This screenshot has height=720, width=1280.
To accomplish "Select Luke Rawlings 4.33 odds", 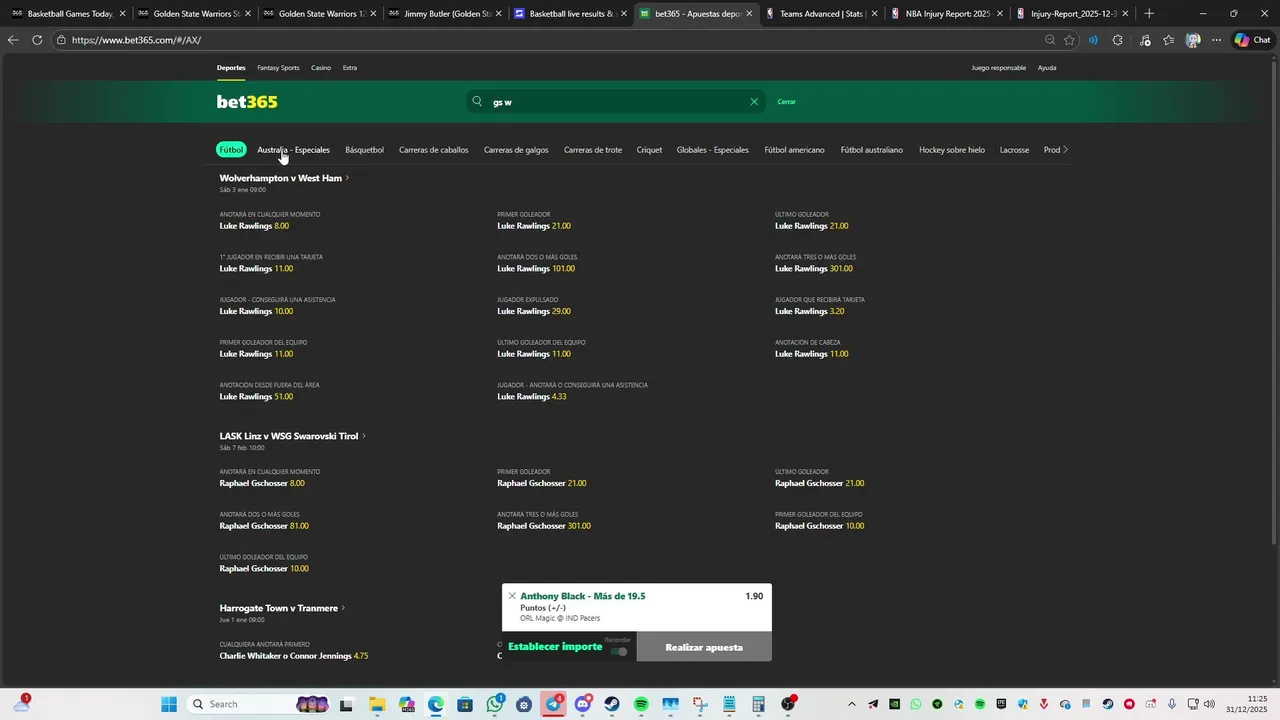I will (532, 397).
